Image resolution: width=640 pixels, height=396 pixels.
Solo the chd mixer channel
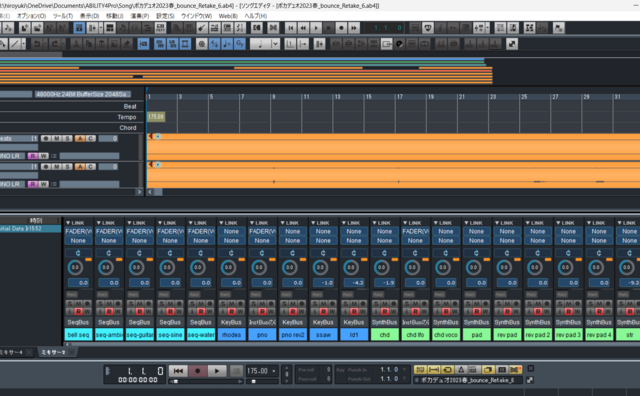pos(376,303)
